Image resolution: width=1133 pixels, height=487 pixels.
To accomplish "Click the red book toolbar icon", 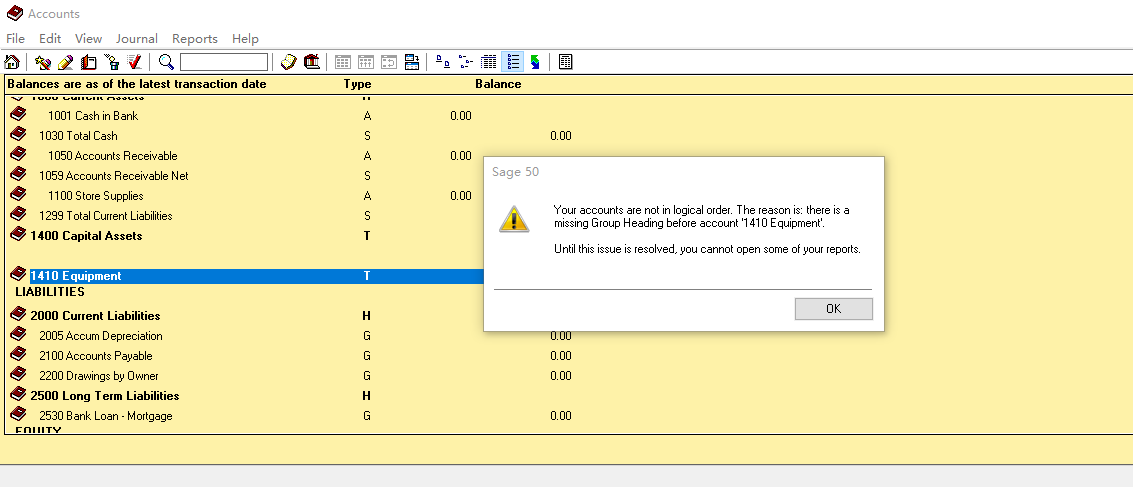I will point(88,62).
